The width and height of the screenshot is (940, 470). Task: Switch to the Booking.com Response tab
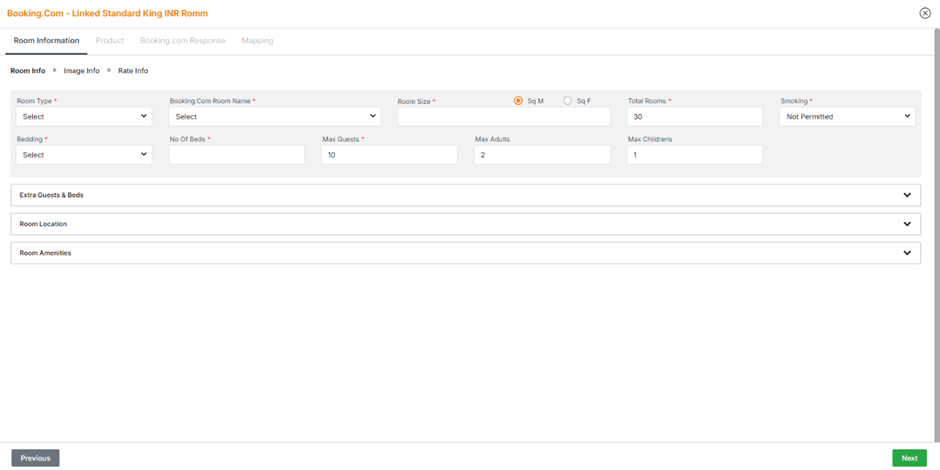(x=183, y=41)
